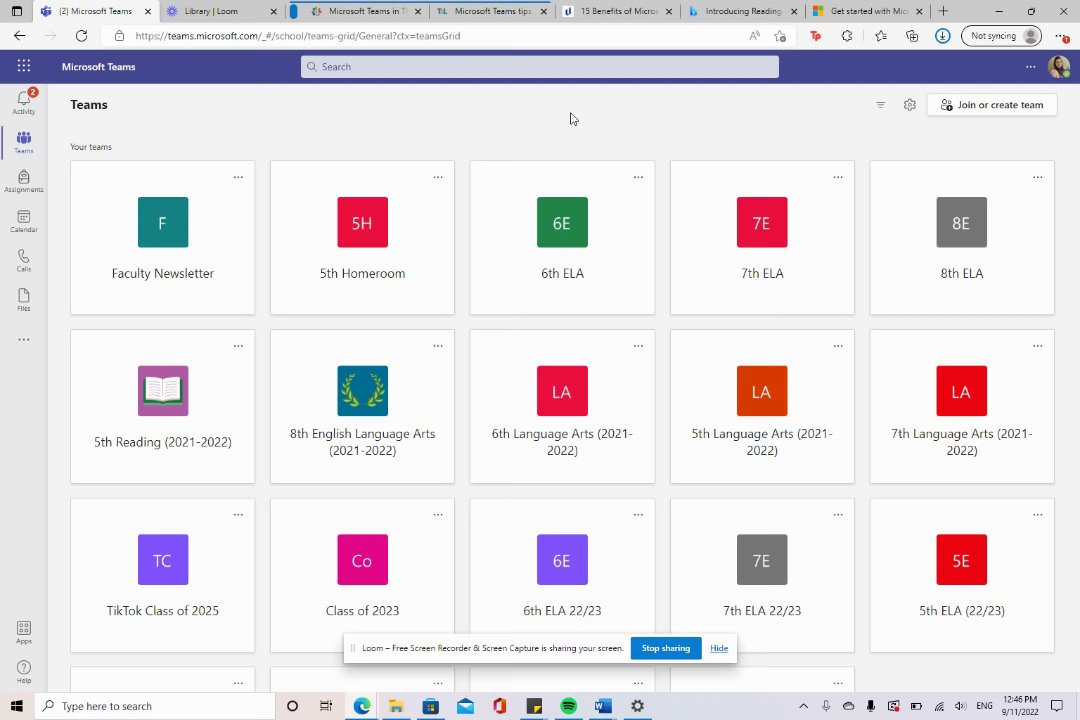Open the TikTok Class of 2025 team
1080x720 pixels.
(163, 575)
